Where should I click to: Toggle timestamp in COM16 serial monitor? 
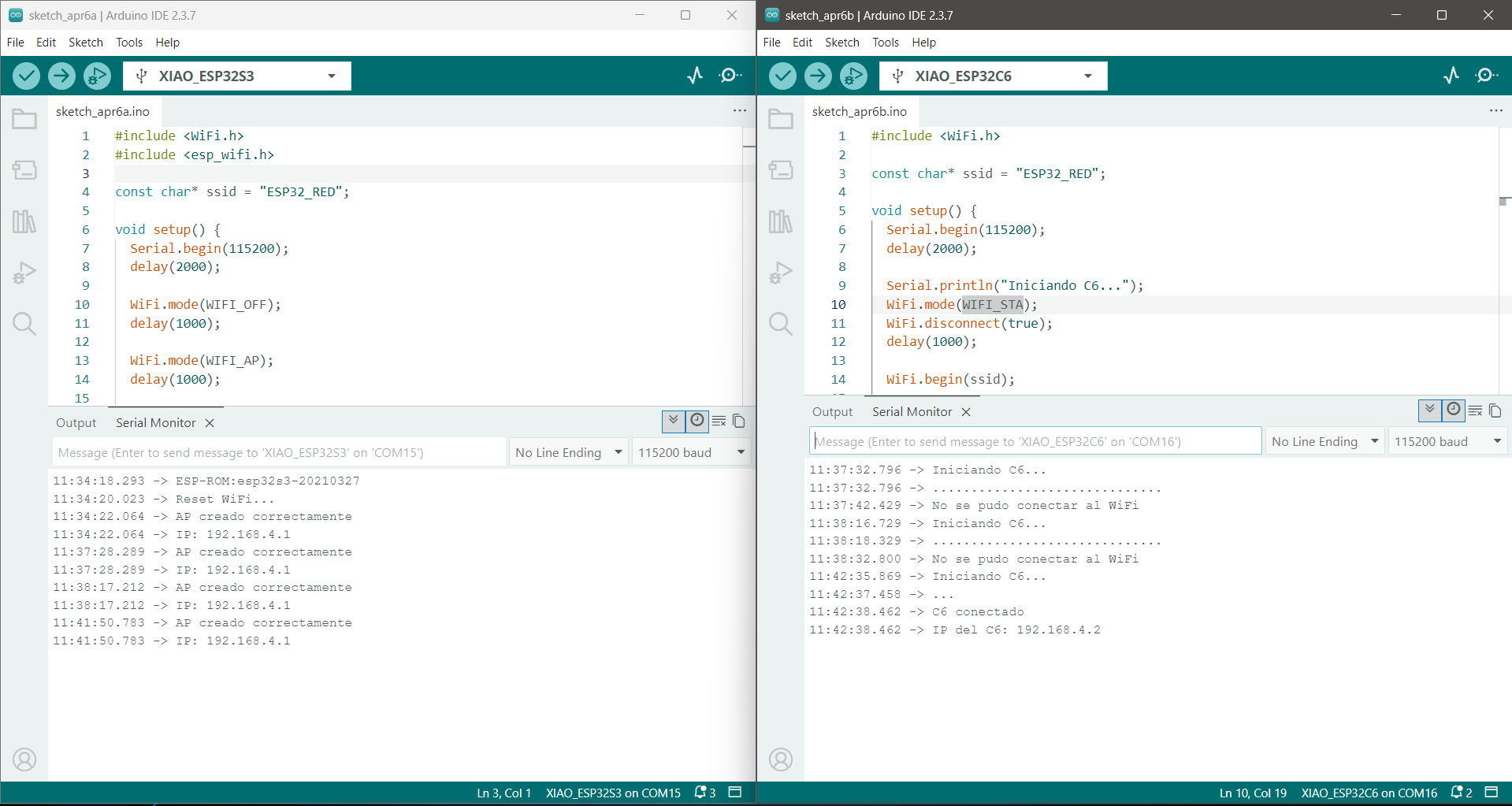click(1454, 410)
